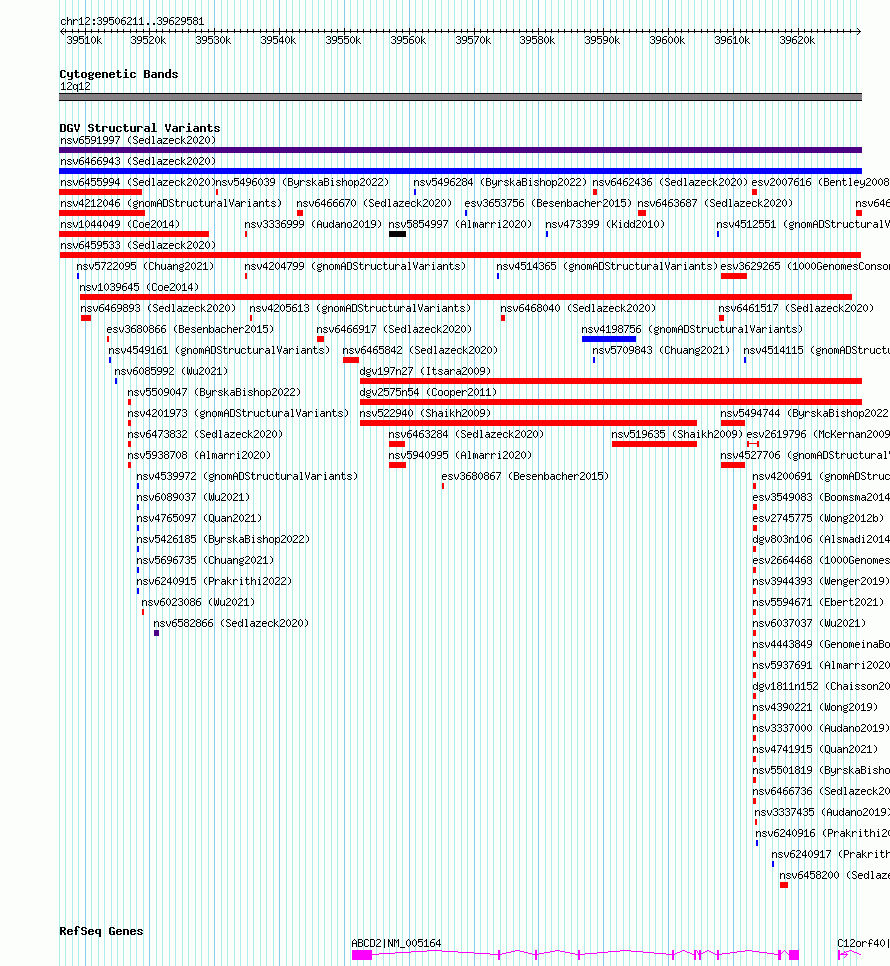
Task: Click the red nsv4527706 variant bar
Action: 733,465
